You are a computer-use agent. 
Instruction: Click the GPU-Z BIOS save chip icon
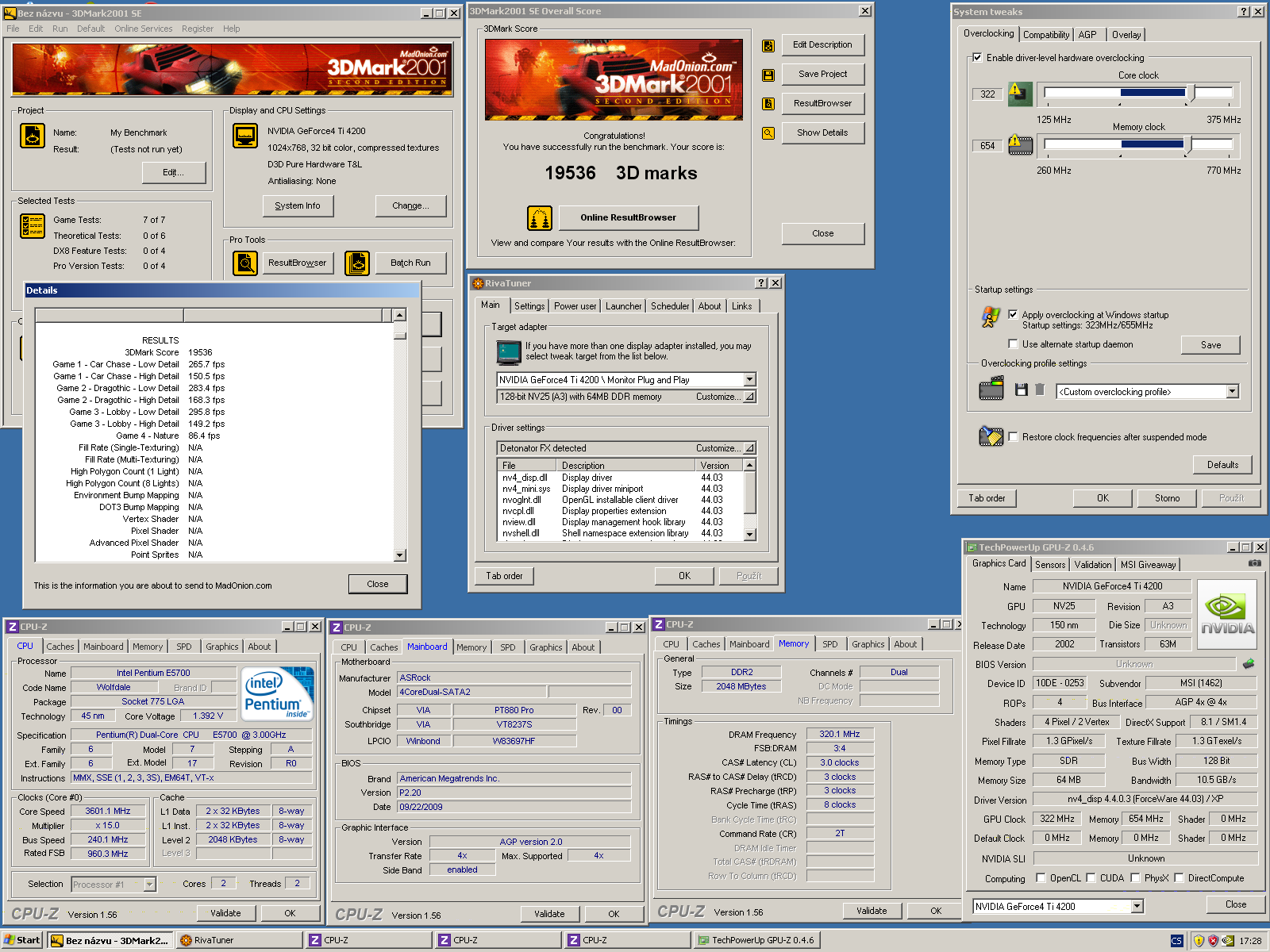(x=1249, y=663)
